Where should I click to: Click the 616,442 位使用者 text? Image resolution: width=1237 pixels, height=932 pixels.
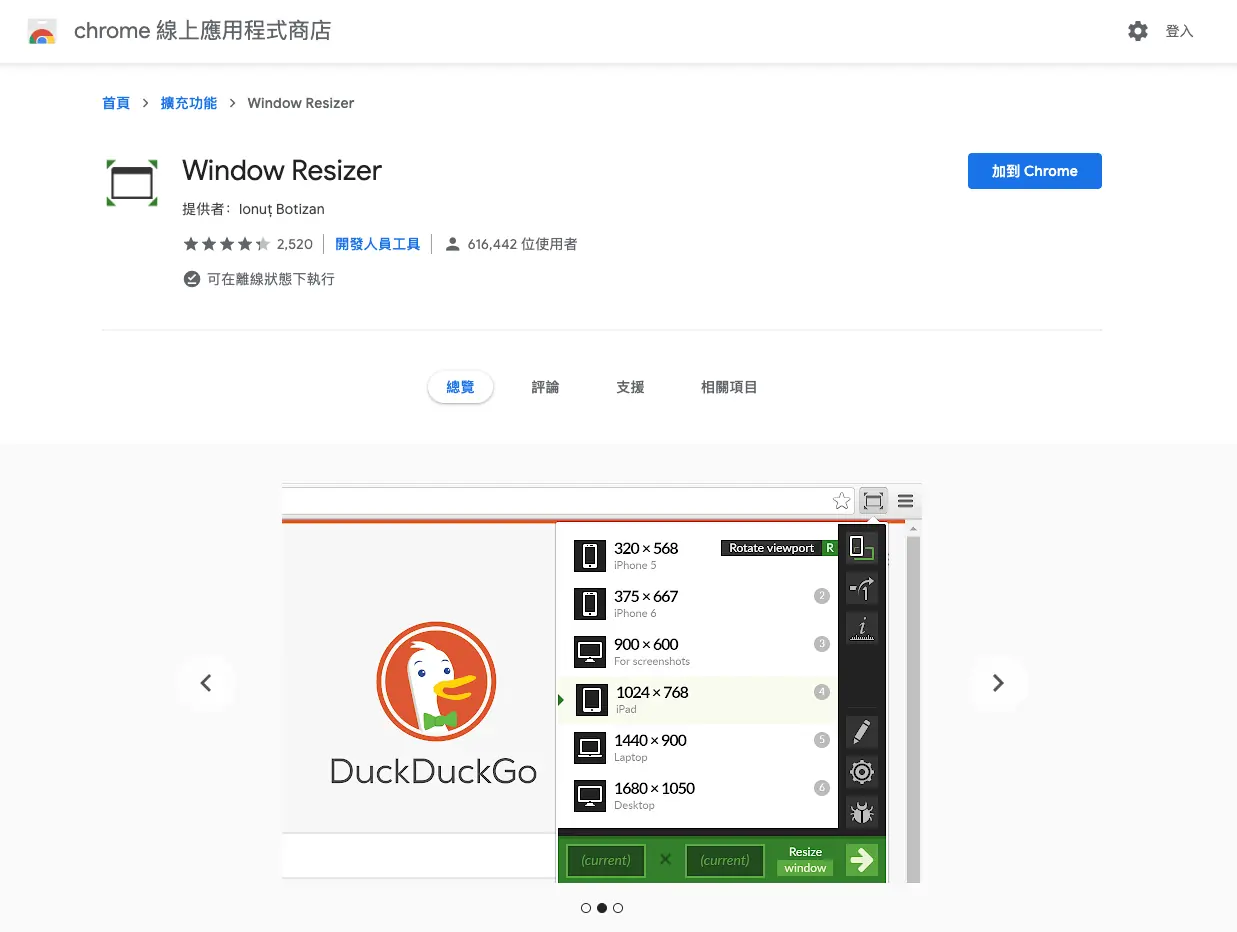point(522,244)
